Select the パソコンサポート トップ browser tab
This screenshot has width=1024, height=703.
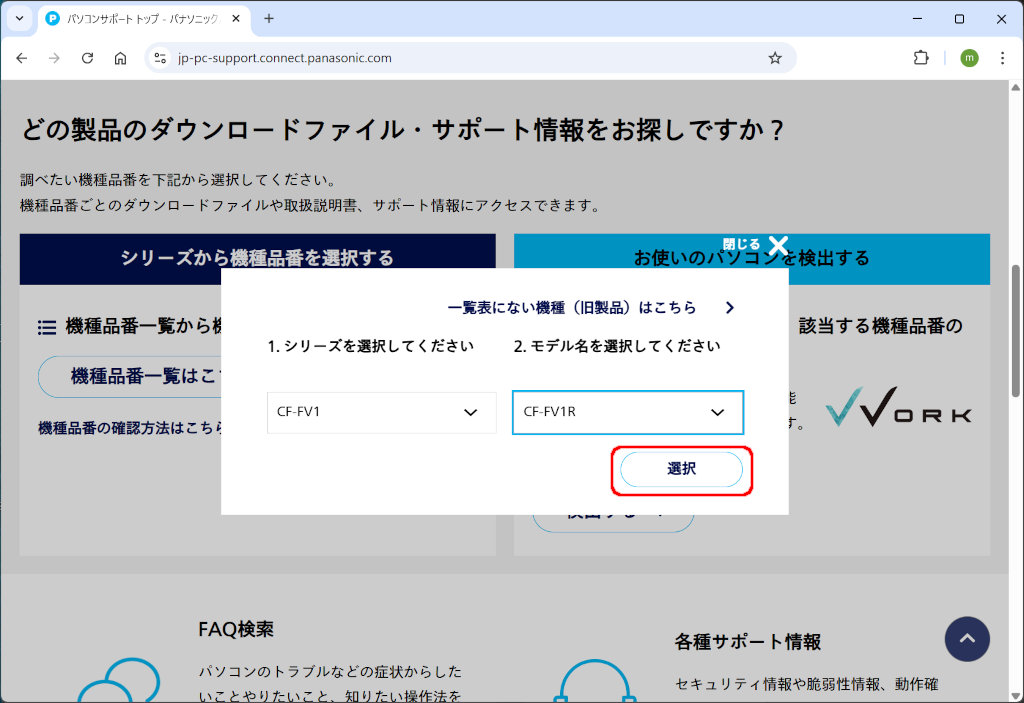click(143, 19)
